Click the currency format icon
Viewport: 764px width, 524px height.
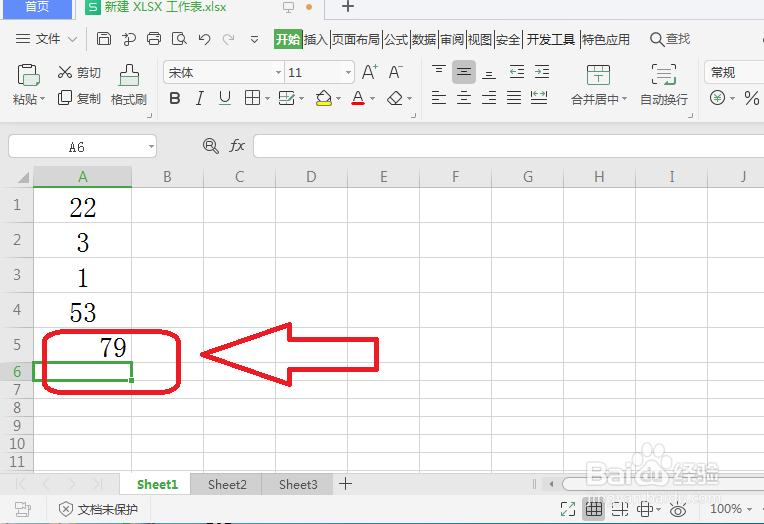(717, 98)
